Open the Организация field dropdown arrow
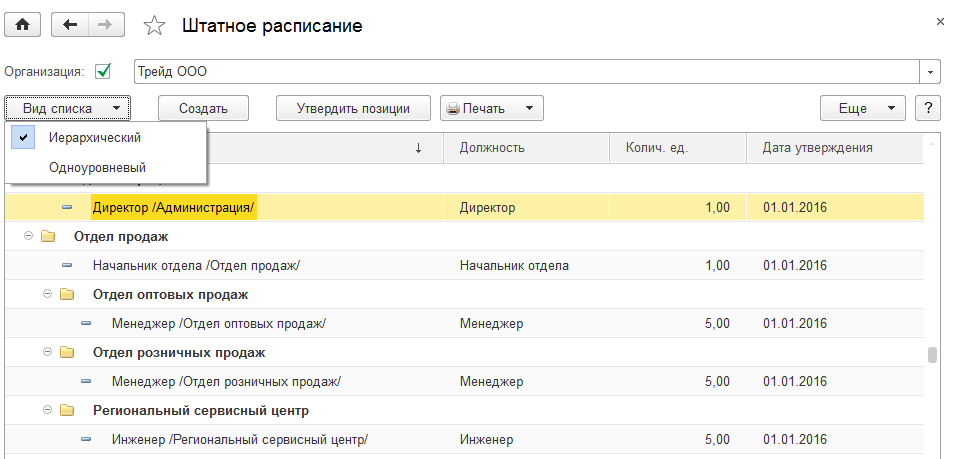Screen dimensions: 953x459 (931, 72)
